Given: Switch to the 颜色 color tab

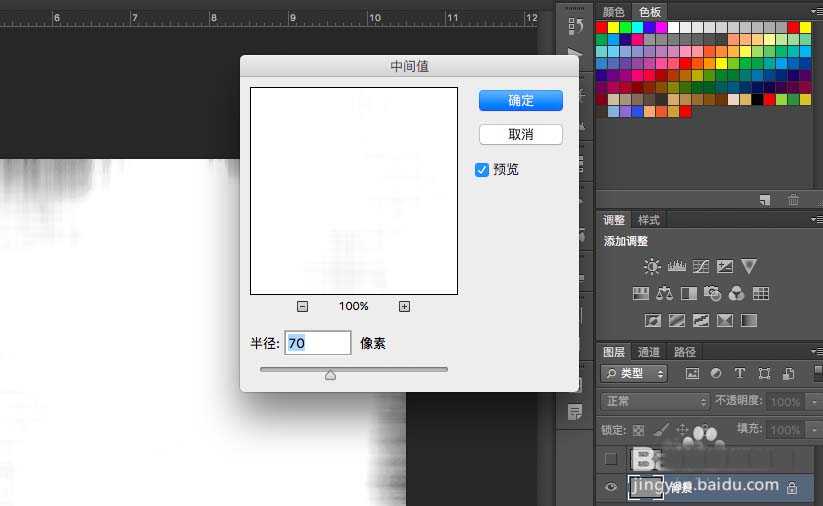Looking at the screenshot, I should [613, 12].
